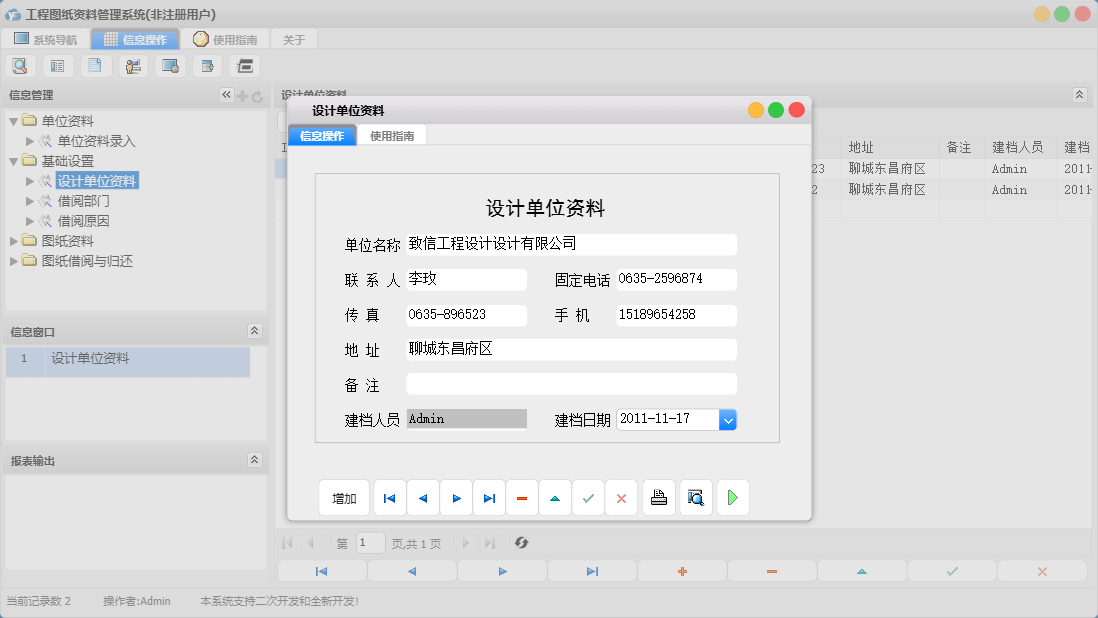Confirm the record with the green checkmark
1098x618 pixels.
(x=588, y=497)
